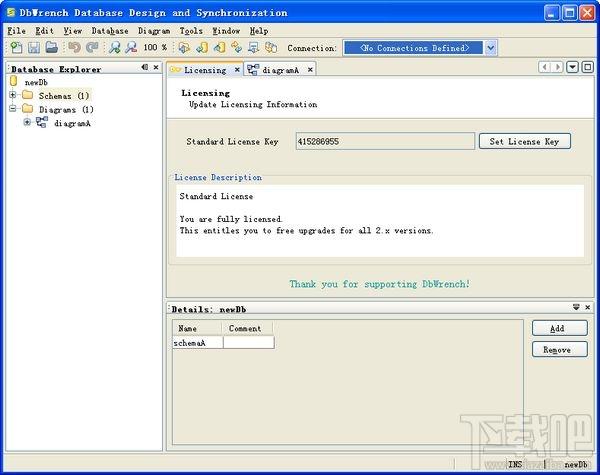Viewport: 600px width, 475px height.
Task: Select the newDb root tree label
Action: pyautogui.click(x=36, y=82)
